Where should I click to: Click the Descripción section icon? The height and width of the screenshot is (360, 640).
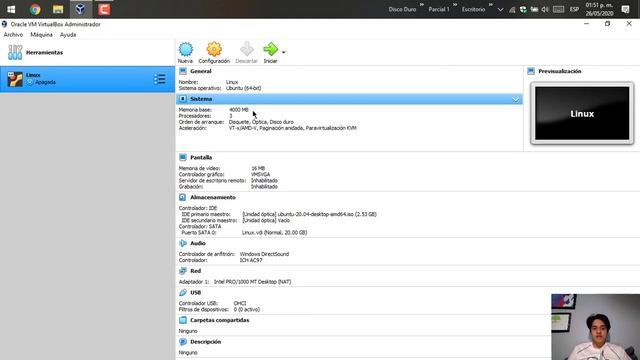(183, 342)
